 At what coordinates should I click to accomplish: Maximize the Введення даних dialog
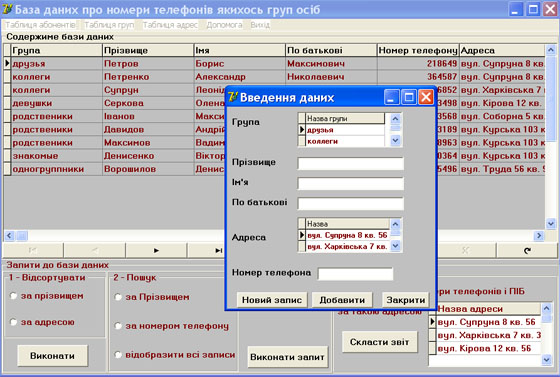pos(409,97)
